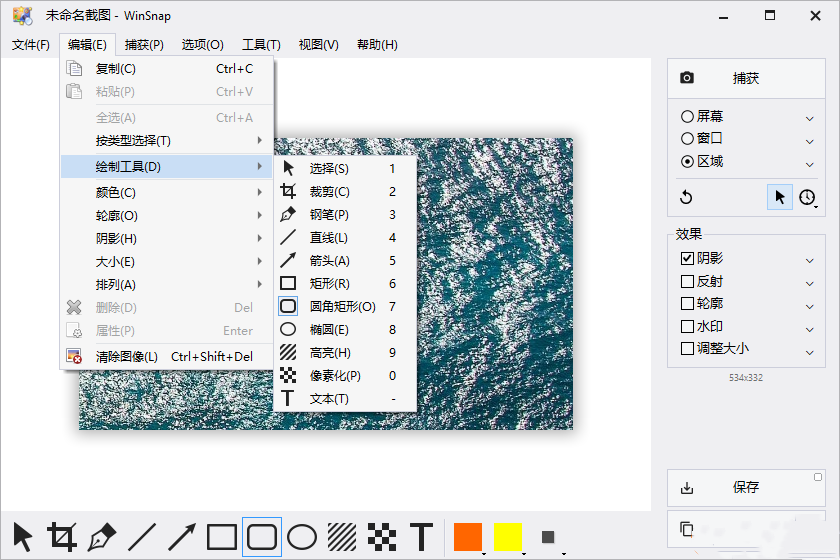
Task: Select the crop tool in bottom toolbar
Action: pos(62,537)
